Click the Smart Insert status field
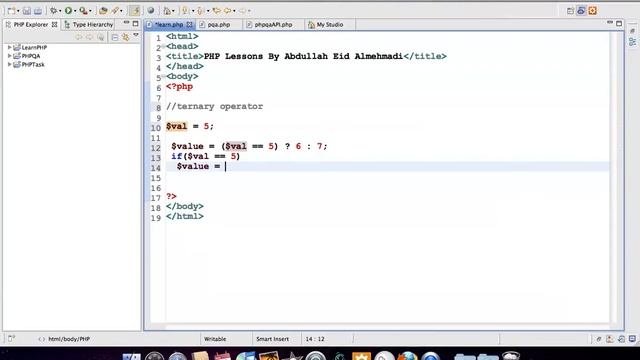Viewport: 640px width, 360px height. click(x=272, y=339)
